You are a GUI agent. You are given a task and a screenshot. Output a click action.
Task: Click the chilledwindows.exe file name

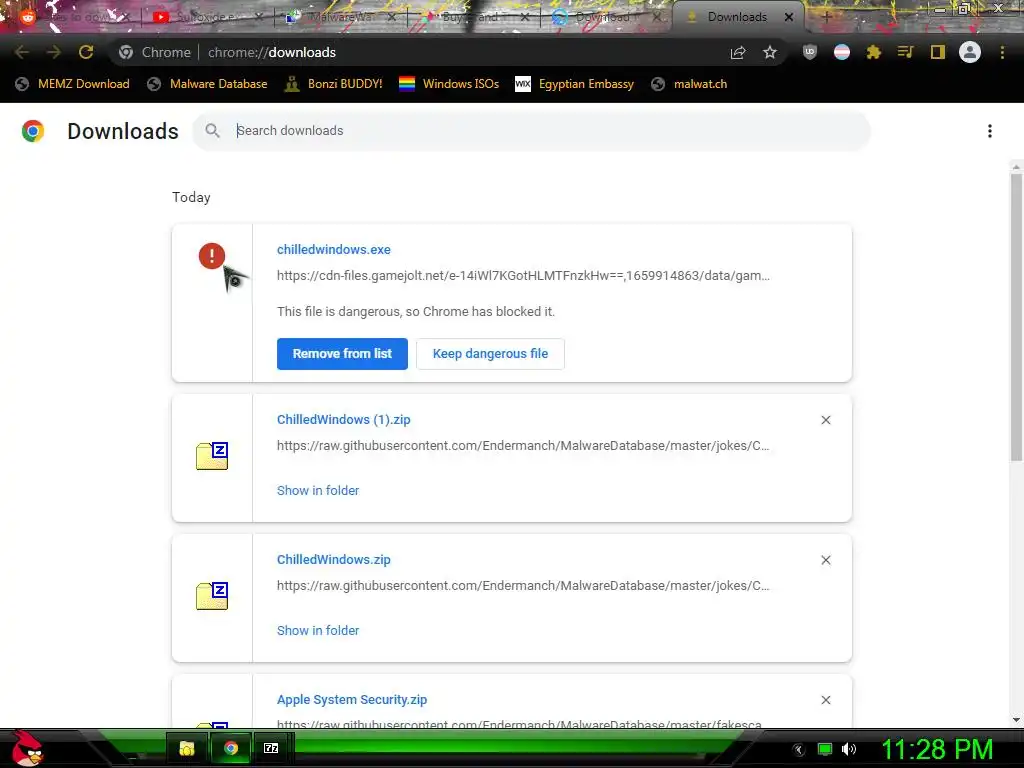pyautogui.click(x=334, y=249)
